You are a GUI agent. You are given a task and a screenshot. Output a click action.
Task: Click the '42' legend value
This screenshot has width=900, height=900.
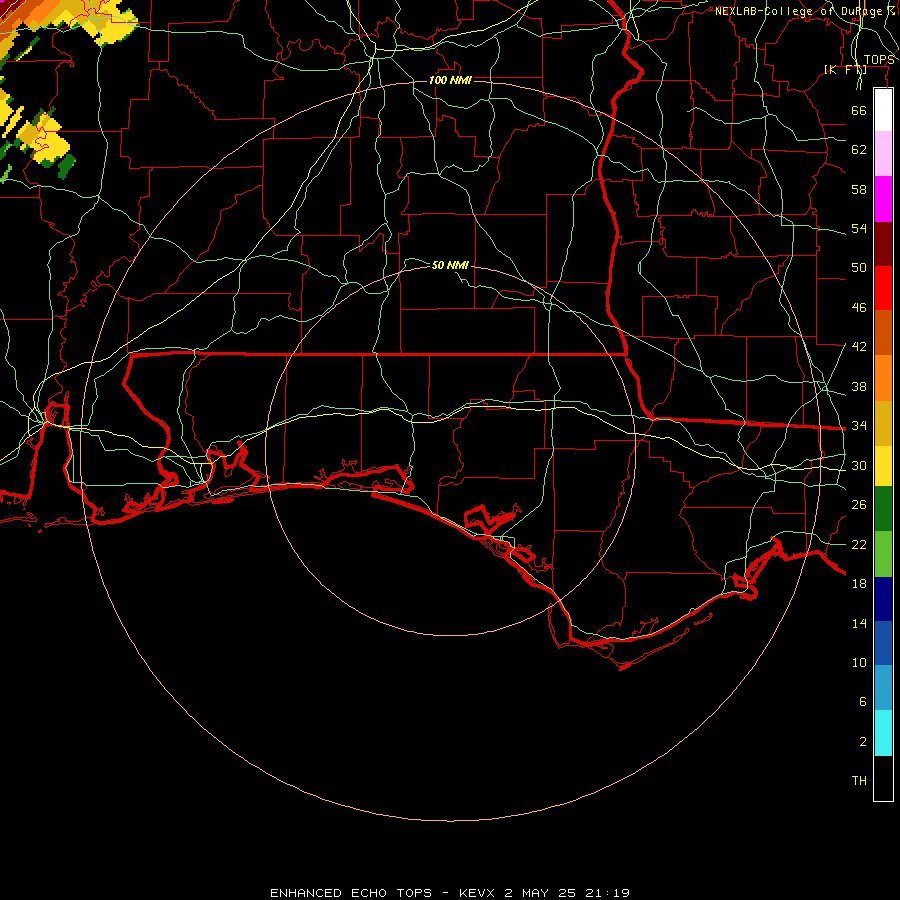coord(859,347)
